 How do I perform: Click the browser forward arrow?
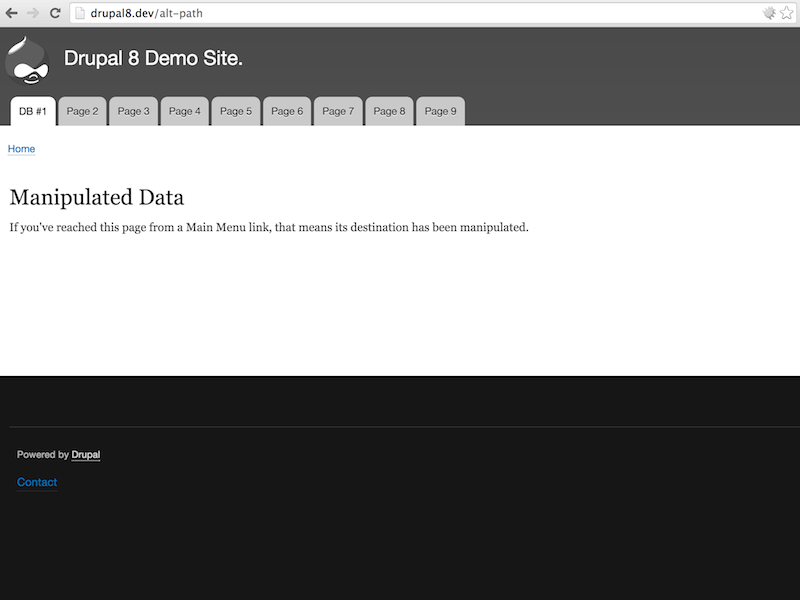(33, 13)
